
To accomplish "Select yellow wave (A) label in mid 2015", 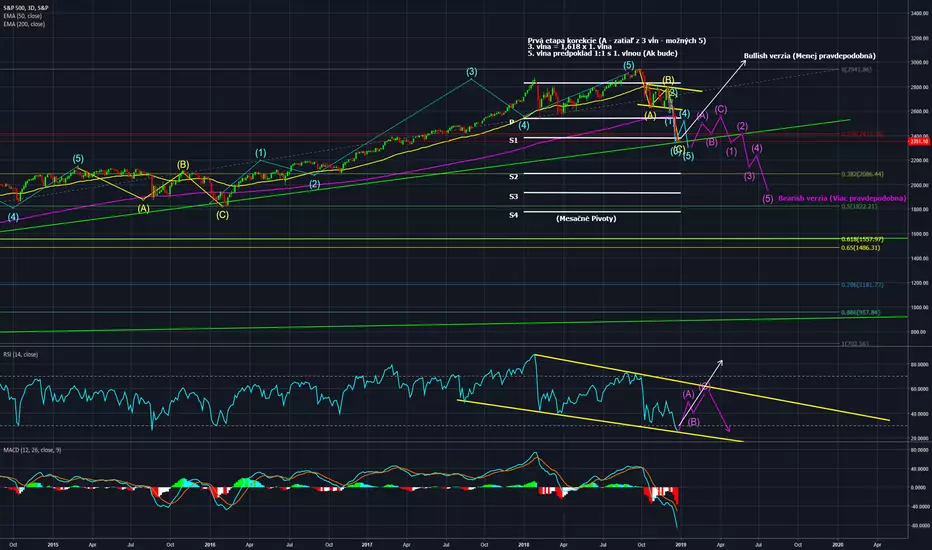I will click(143, 209).
